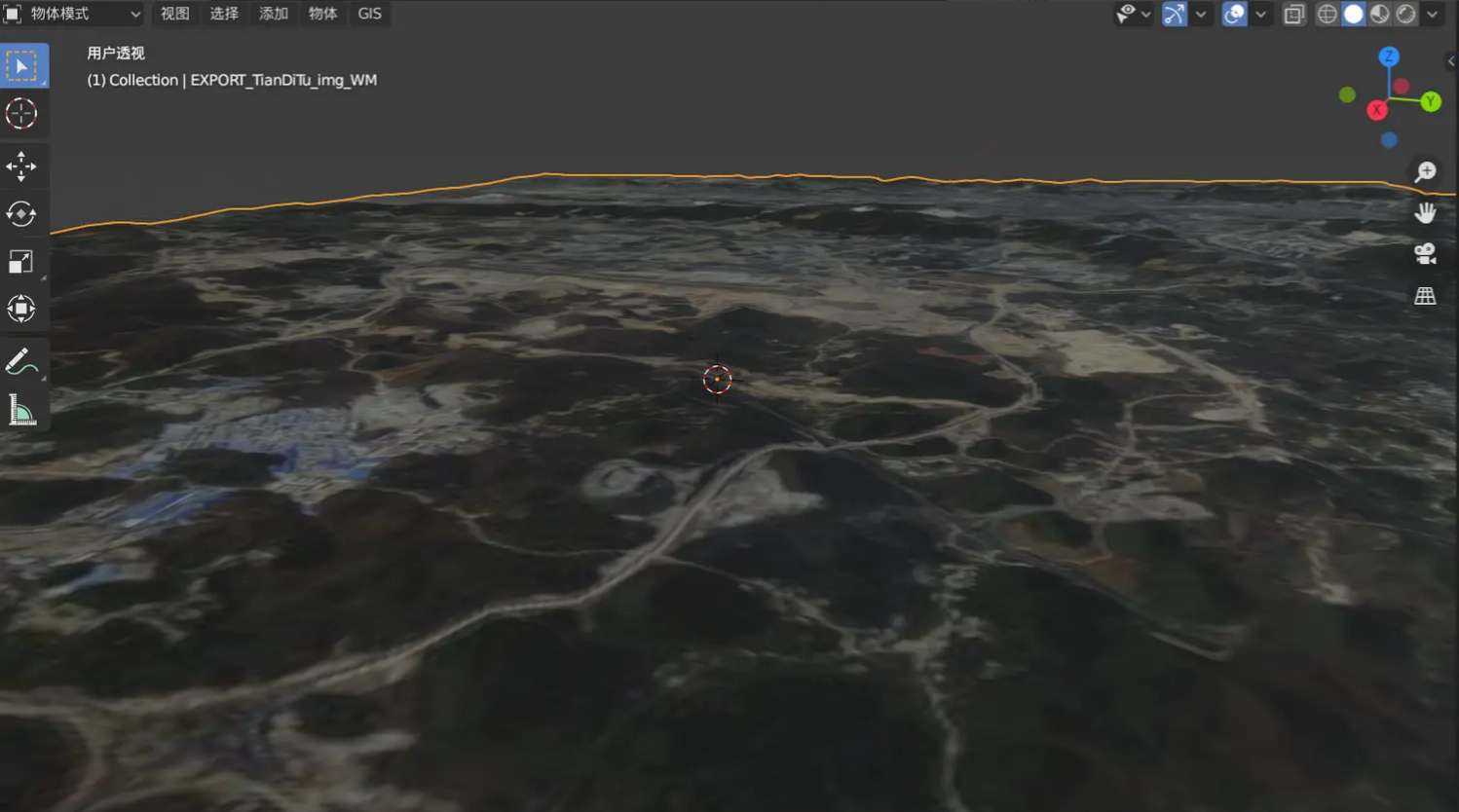Open selectability and visibility dropdown

(x=1134, y=14)
